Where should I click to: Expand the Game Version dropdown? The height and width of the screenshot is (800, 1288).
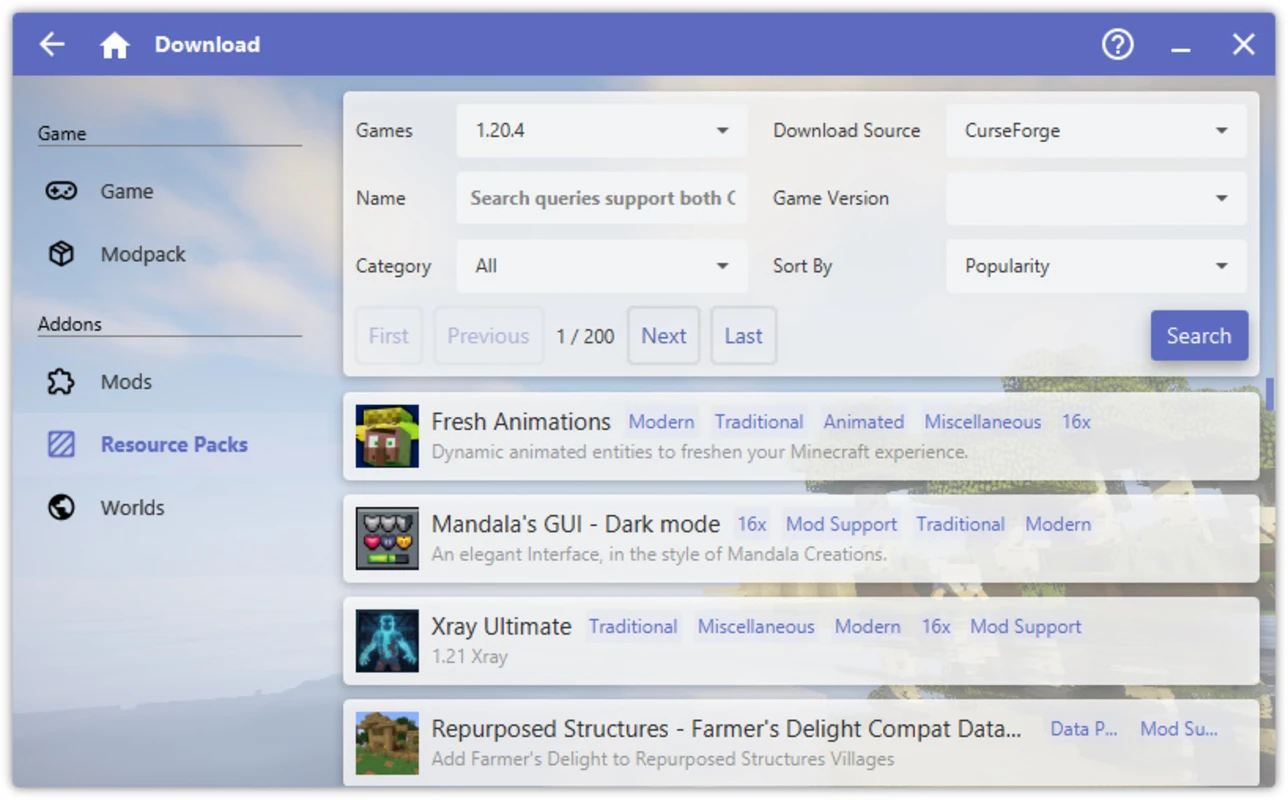coord(1096,198)
